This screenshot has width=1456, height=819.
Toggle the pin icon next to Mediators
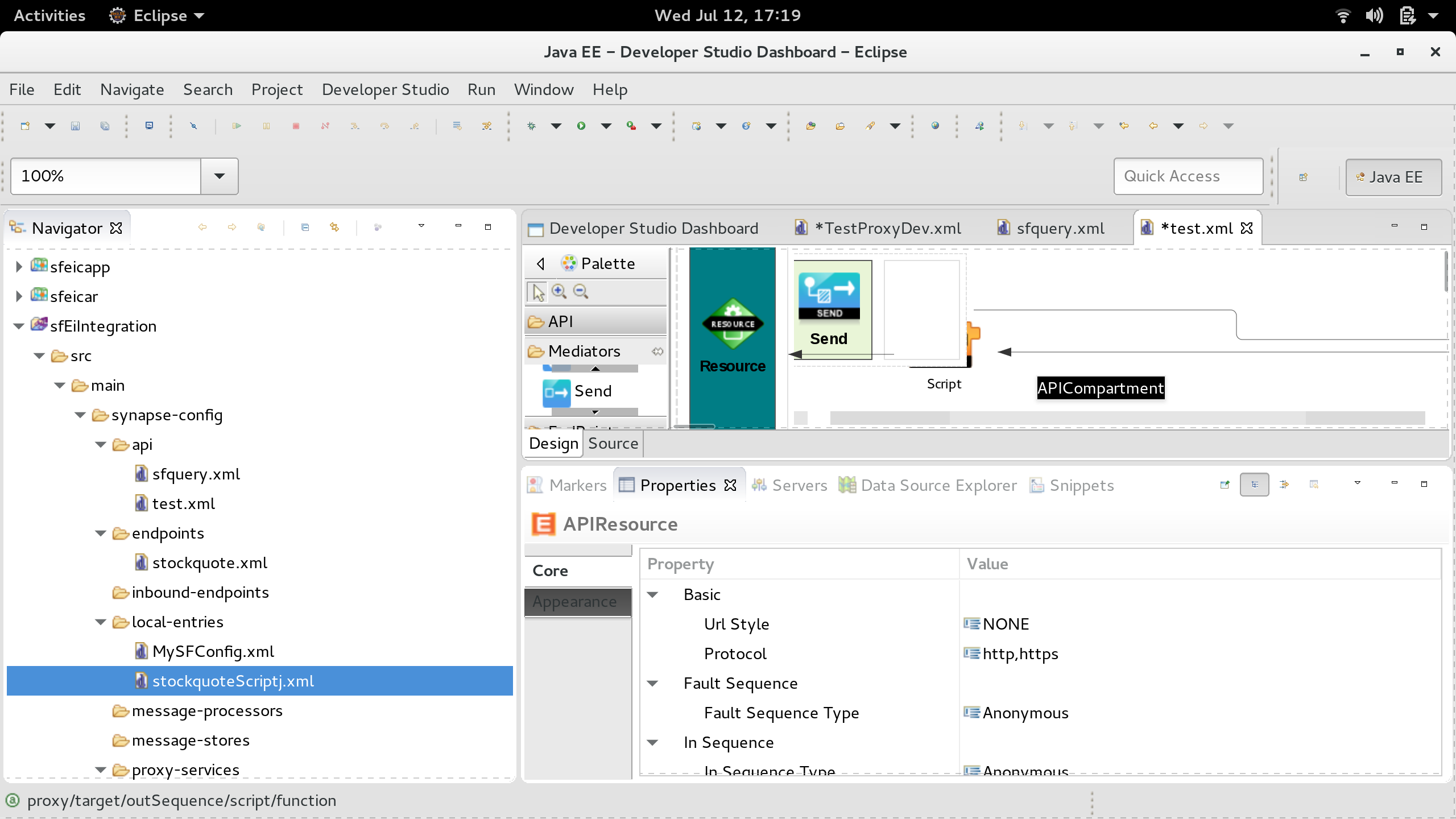657,351
